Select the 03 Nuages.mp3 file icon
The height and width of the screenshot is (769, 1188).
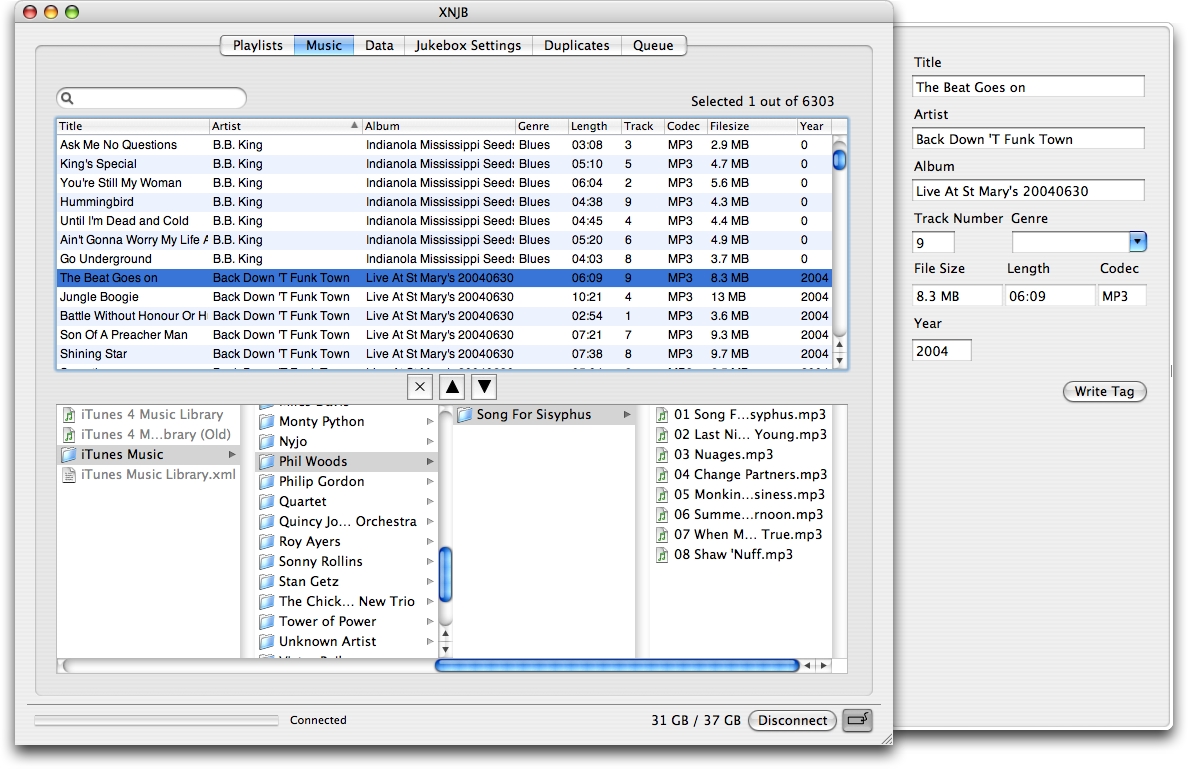tap(662, 454)
